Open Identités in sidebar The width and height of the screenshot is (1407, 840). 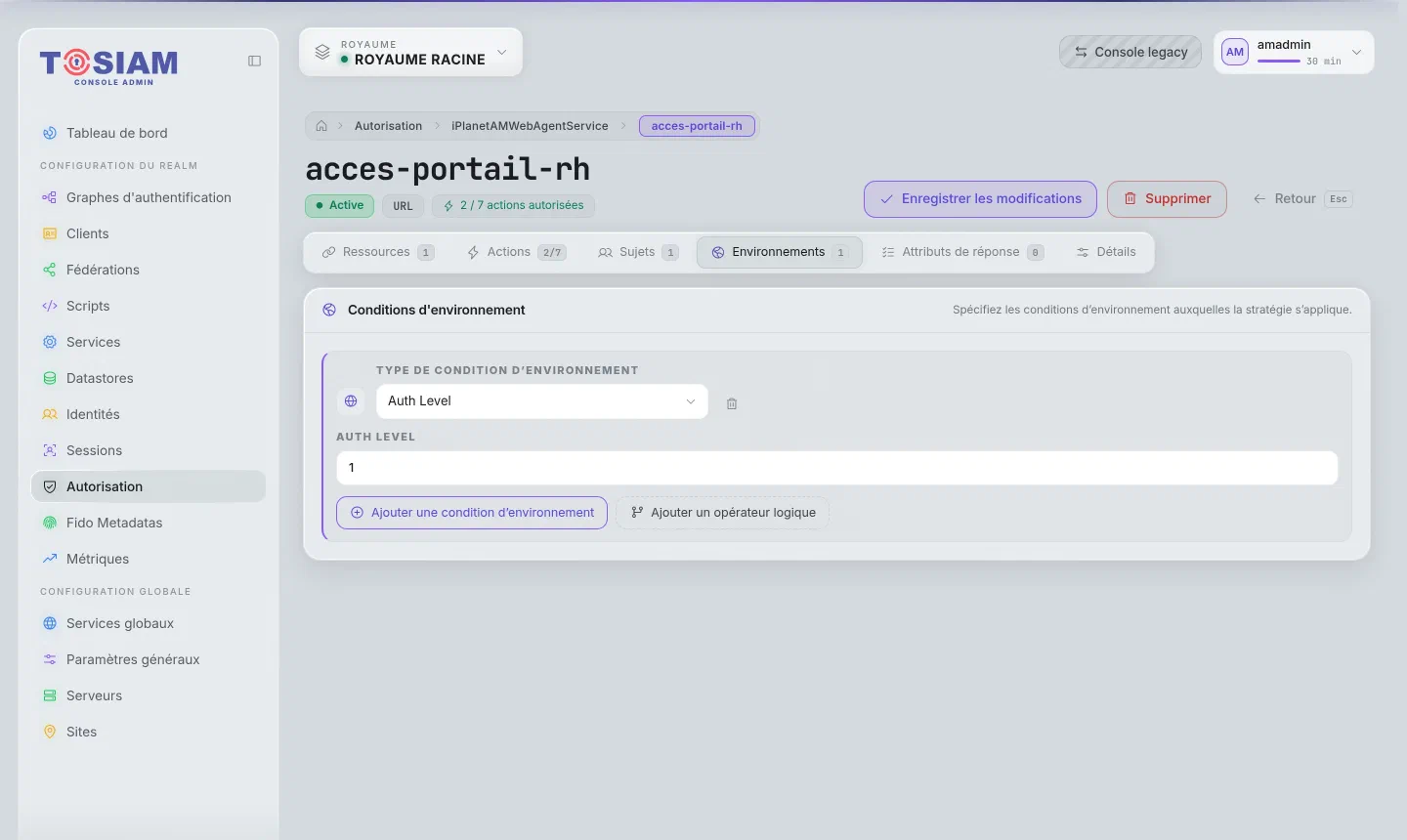[x=149, y=414]
